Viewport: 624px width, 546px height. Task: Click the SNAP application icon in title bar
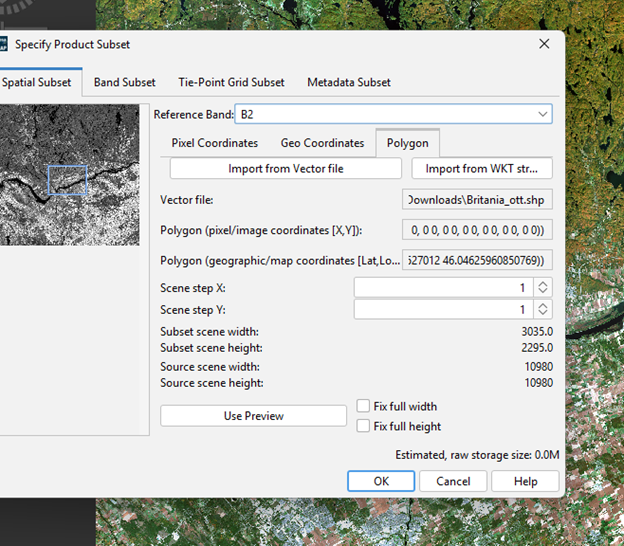(4, 44)
